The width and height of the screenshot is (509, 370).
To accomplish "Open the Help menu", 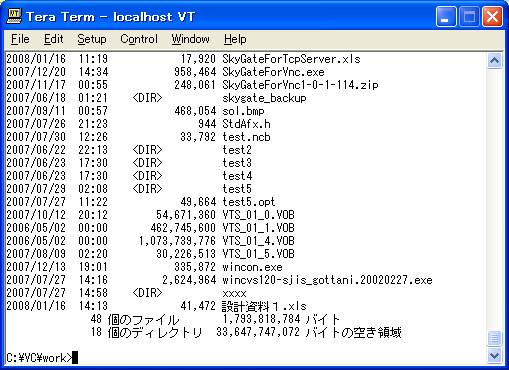I will pyautogui.click(x=235, y=39).
